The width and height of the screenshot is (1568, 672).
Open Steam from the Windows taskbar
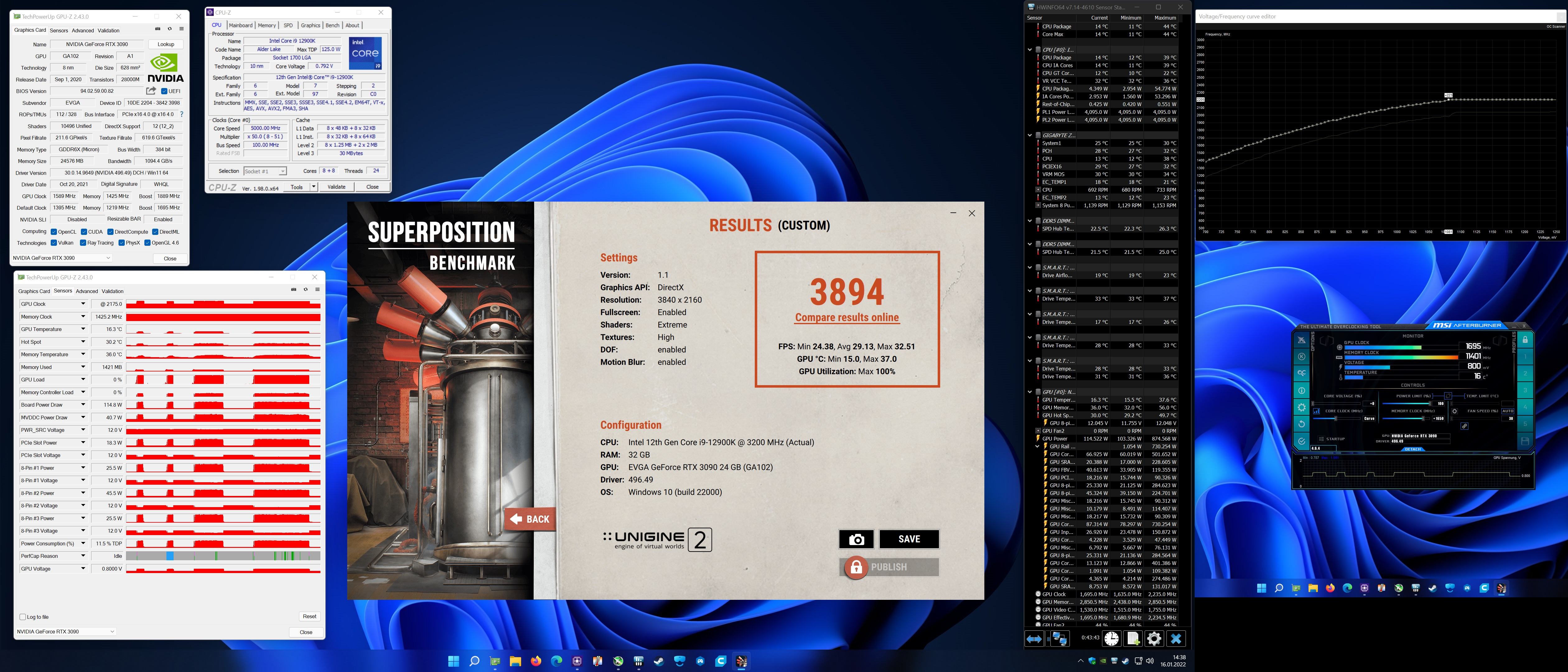tap(659, 661)
